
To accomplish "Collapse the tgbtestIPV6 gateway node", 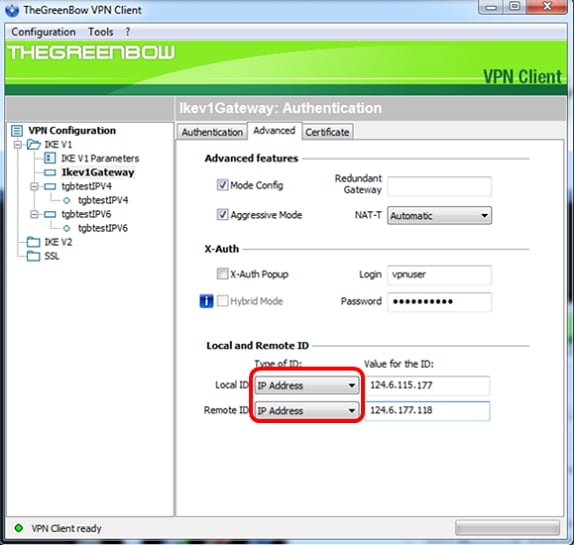I will pos(34,214).
